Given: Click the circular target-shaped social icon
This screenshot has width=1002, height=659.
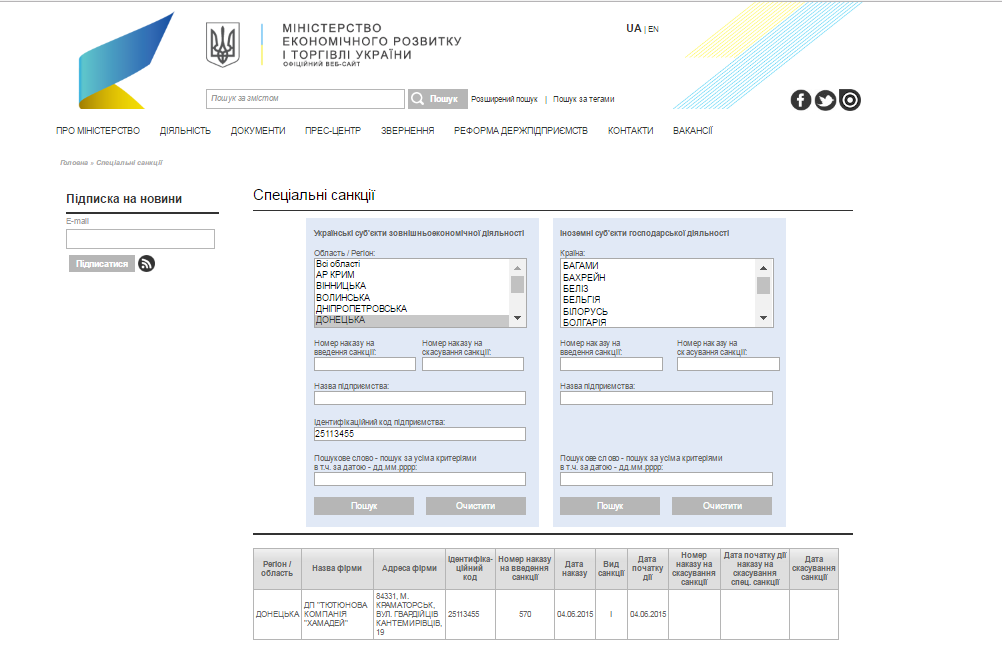Looking at the screenshot, I should 850,100.
